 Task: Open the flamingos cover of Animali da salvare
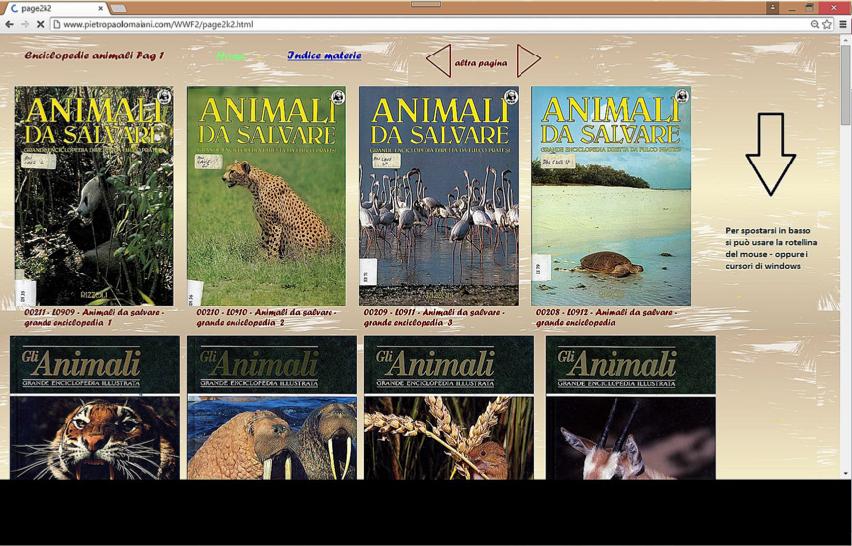pos(439,196)
